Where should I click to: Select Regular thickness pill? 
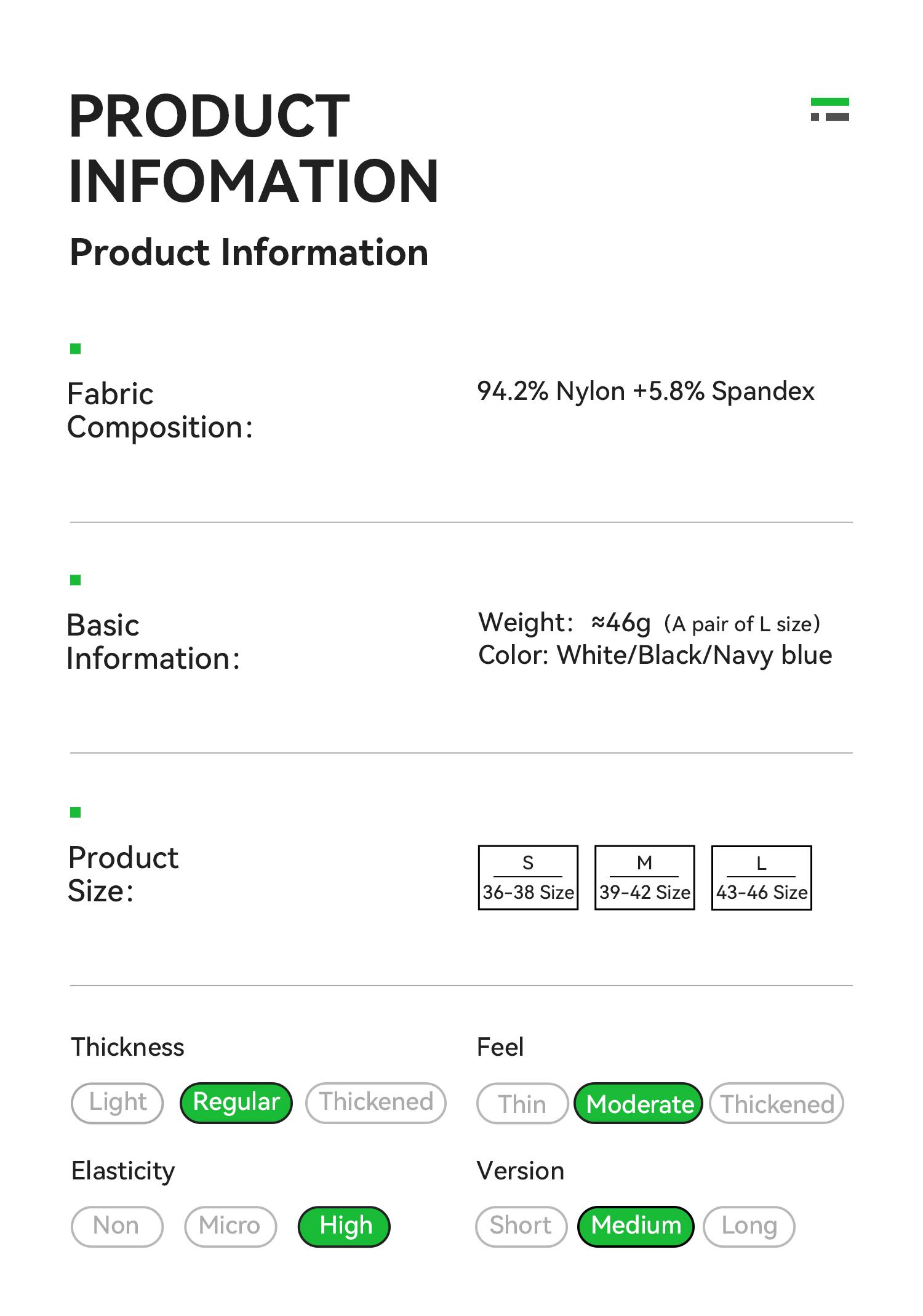click(x=236, y=1103)
